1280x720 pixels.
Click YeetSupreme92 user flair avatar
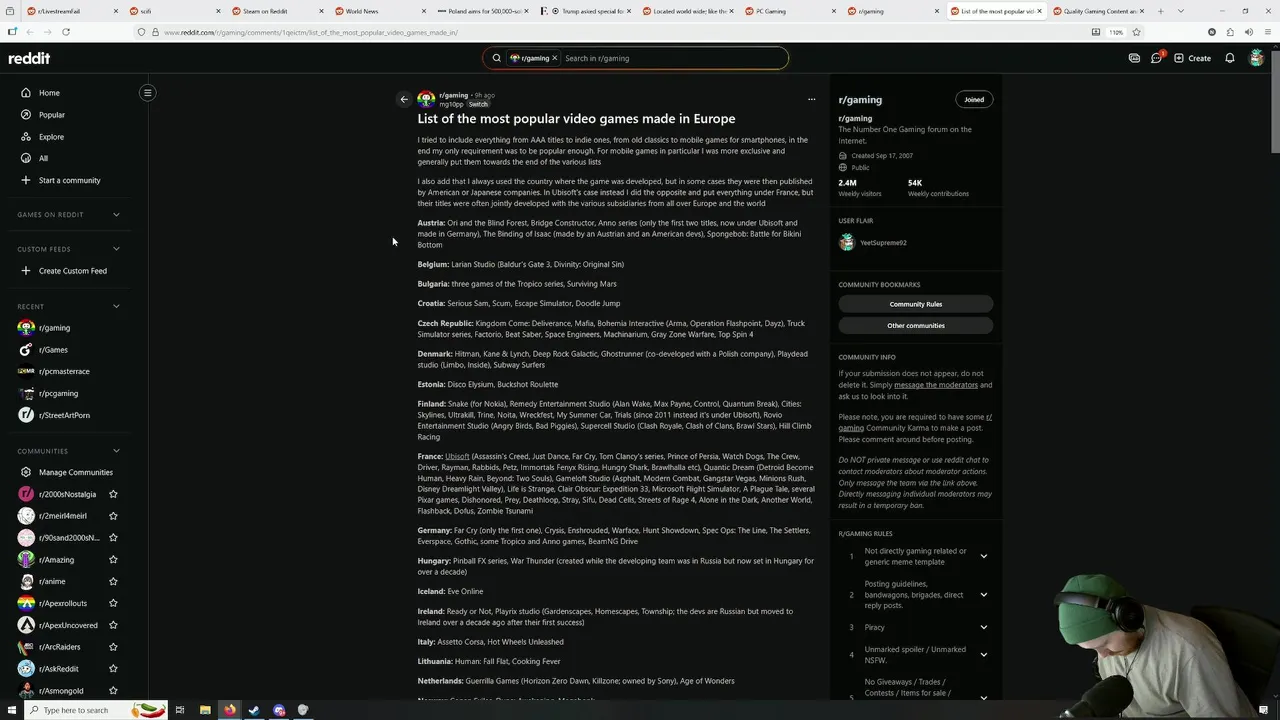tap(847, 243)
